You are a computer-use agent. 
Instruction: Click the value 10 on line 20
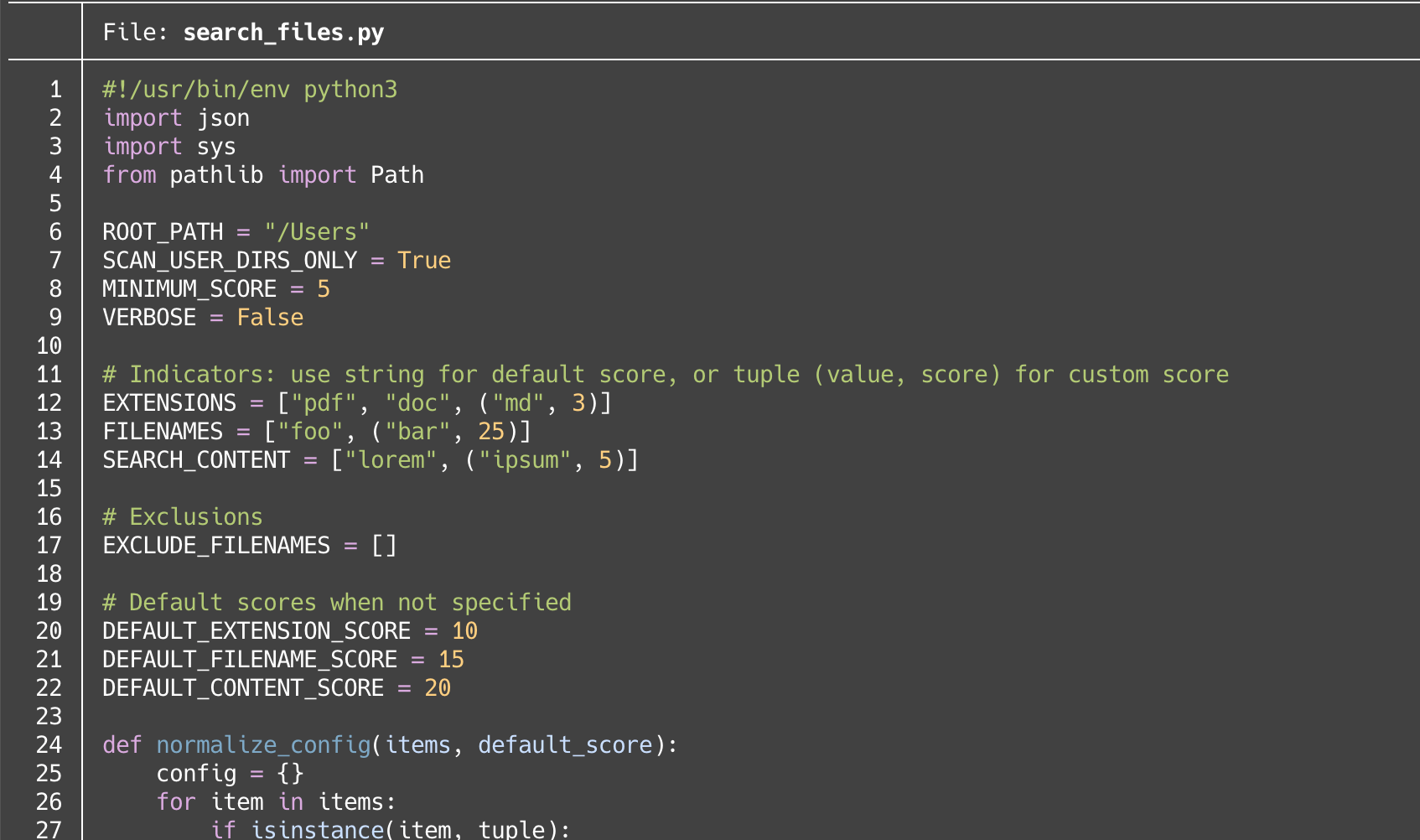[x=464, y=631]
